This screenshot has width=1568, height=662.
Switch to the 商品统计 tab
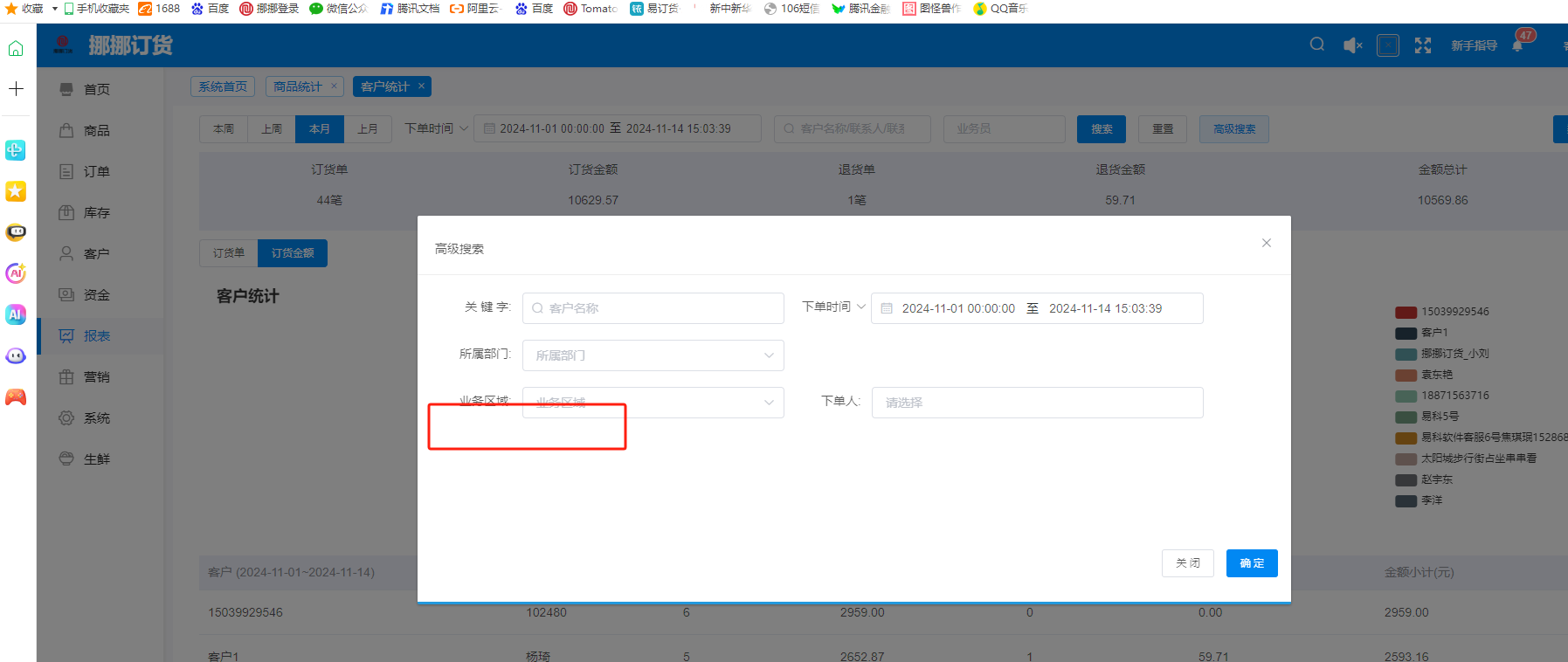tap(297, 86)
